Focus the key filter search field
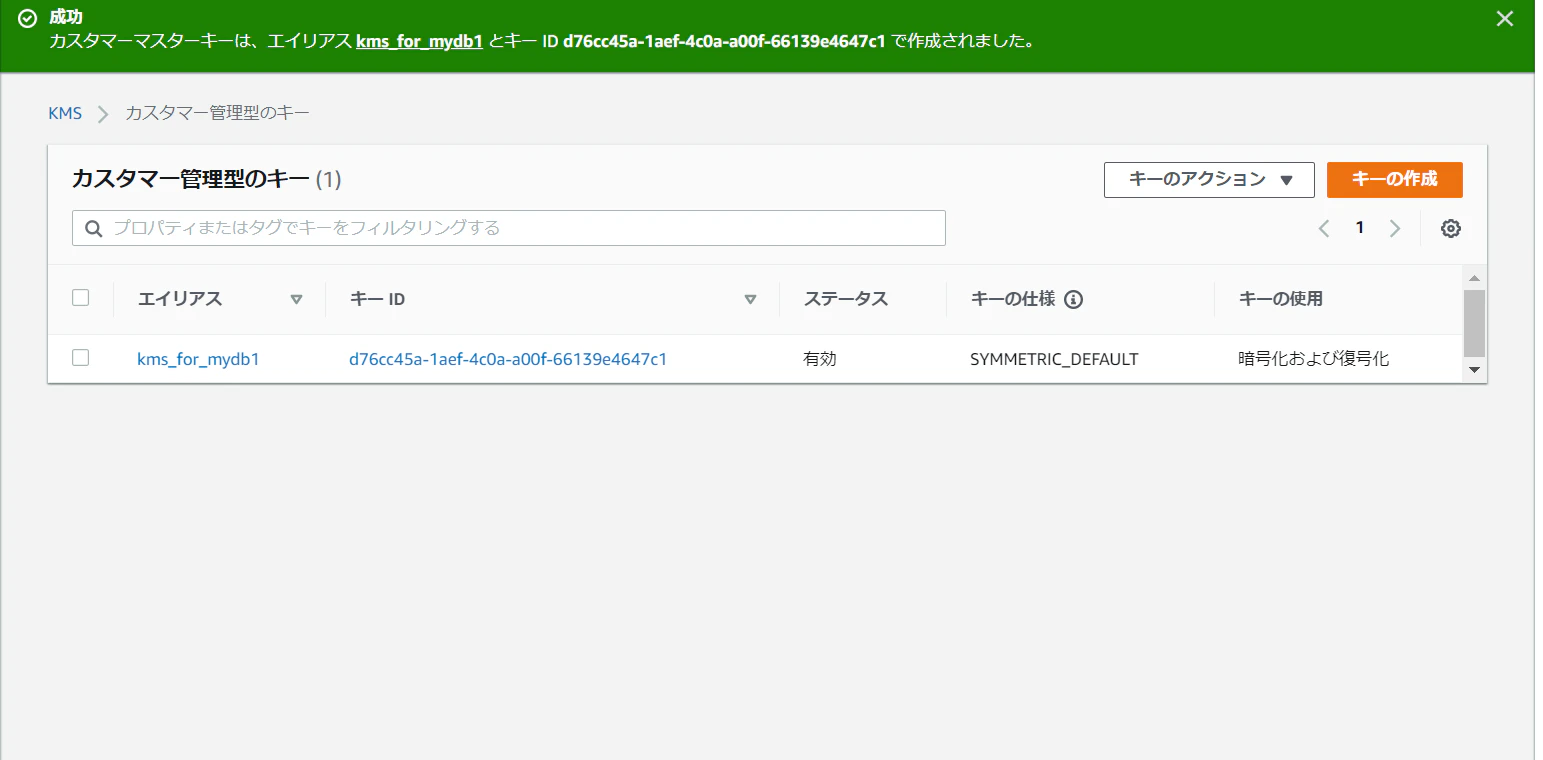The image size is (1543, 760). click(508, 228)
